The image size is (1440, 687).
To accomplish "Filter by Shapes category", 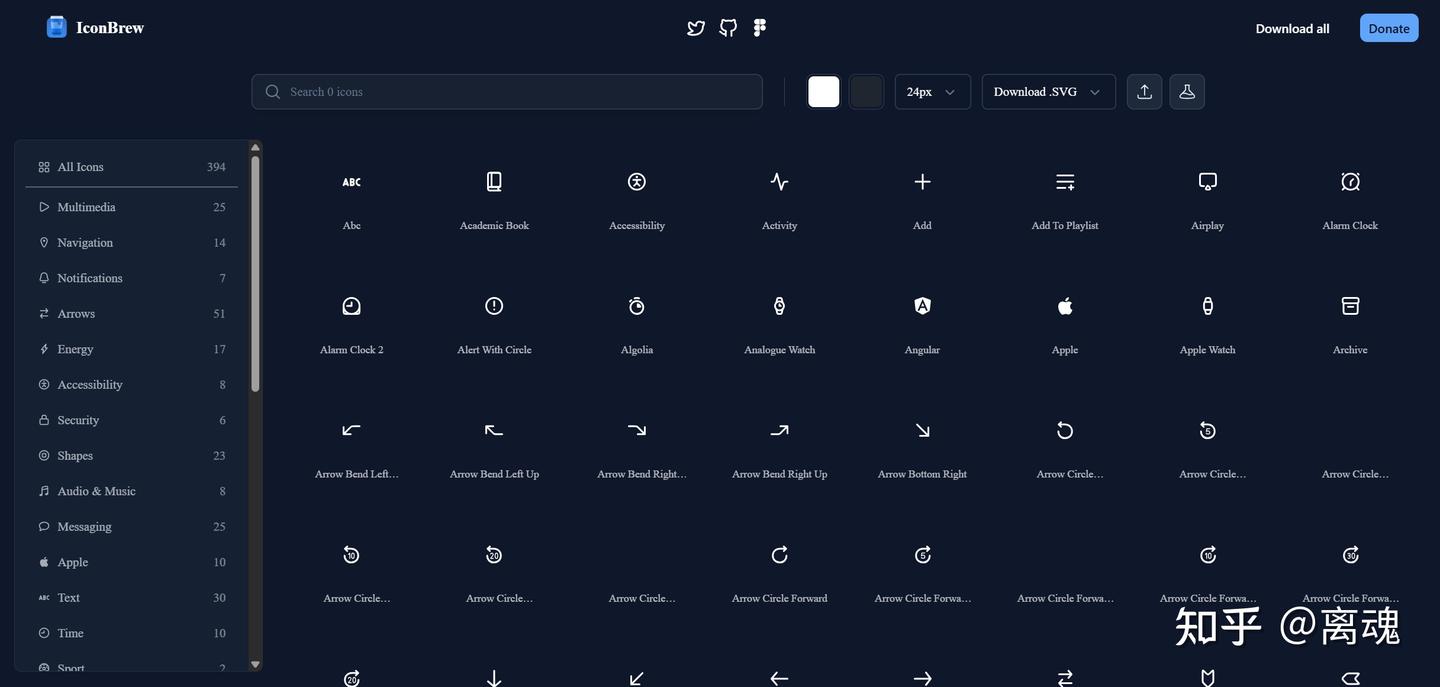I will 132,456.
